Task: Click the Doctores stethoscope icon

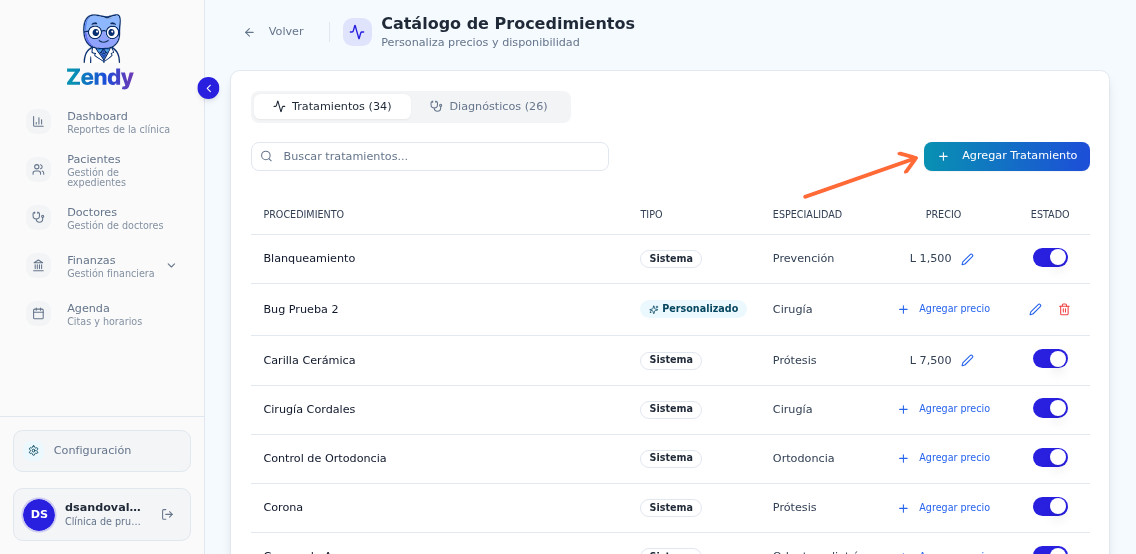Action: point(38,217)
